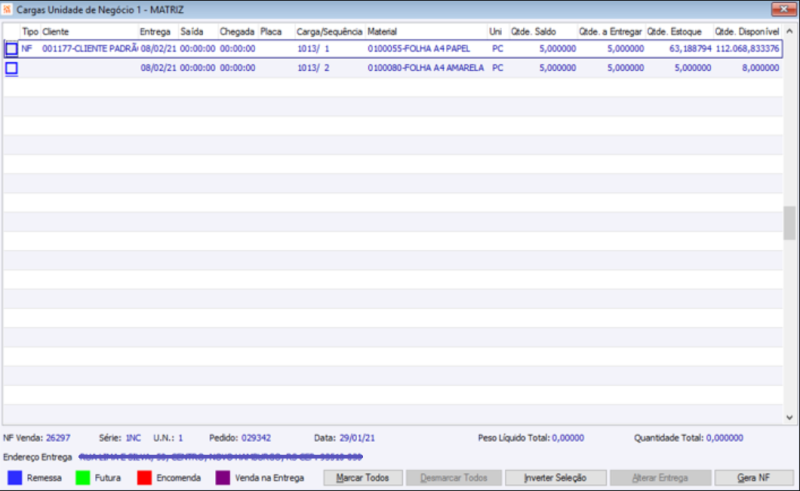The height and width of the screenshot is (491, 800).
Task: Click the application icon in title bar
Action: (x=7, y=10)
